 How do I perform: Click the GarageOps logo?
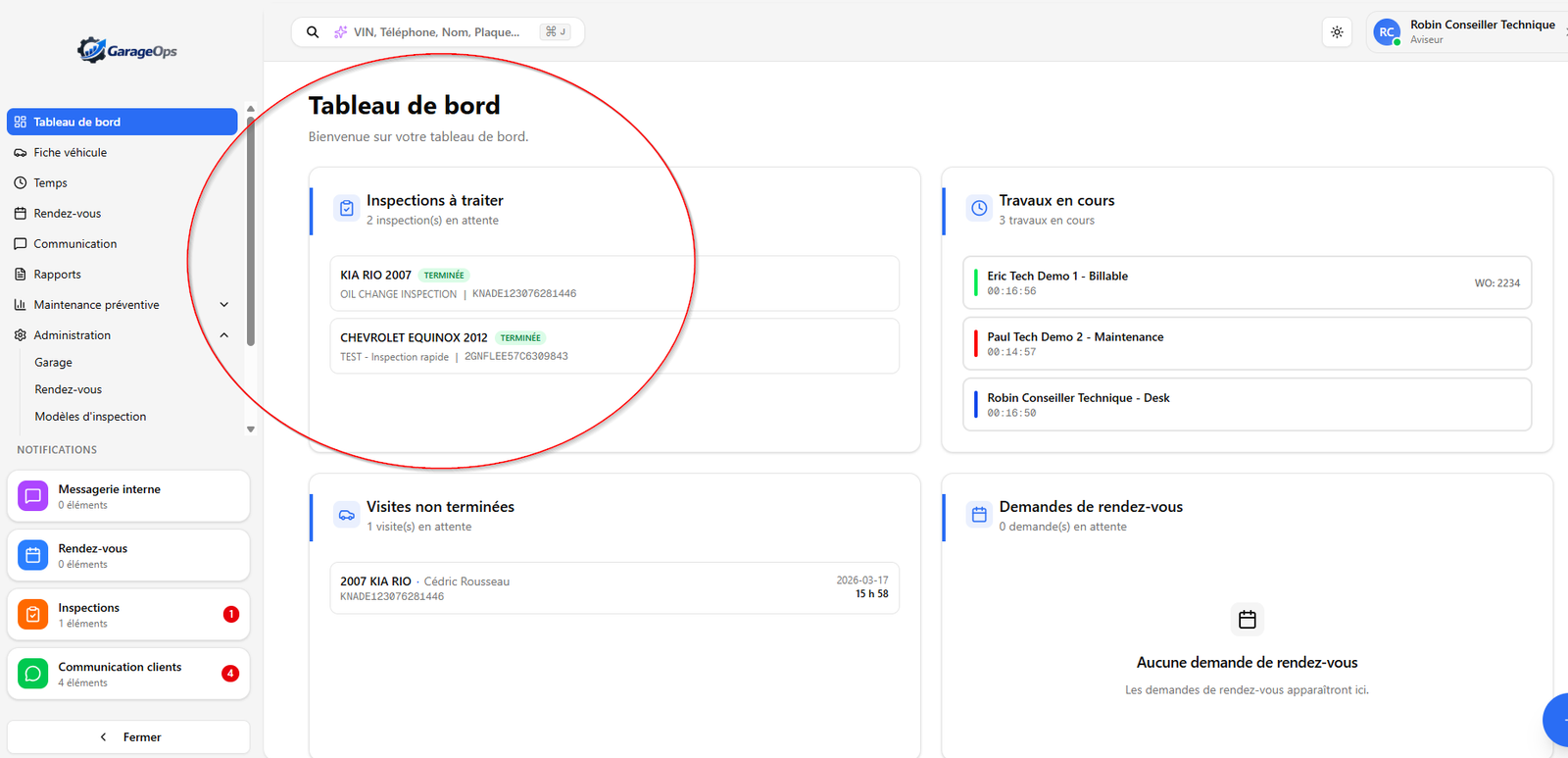click(x=127, y=50)
